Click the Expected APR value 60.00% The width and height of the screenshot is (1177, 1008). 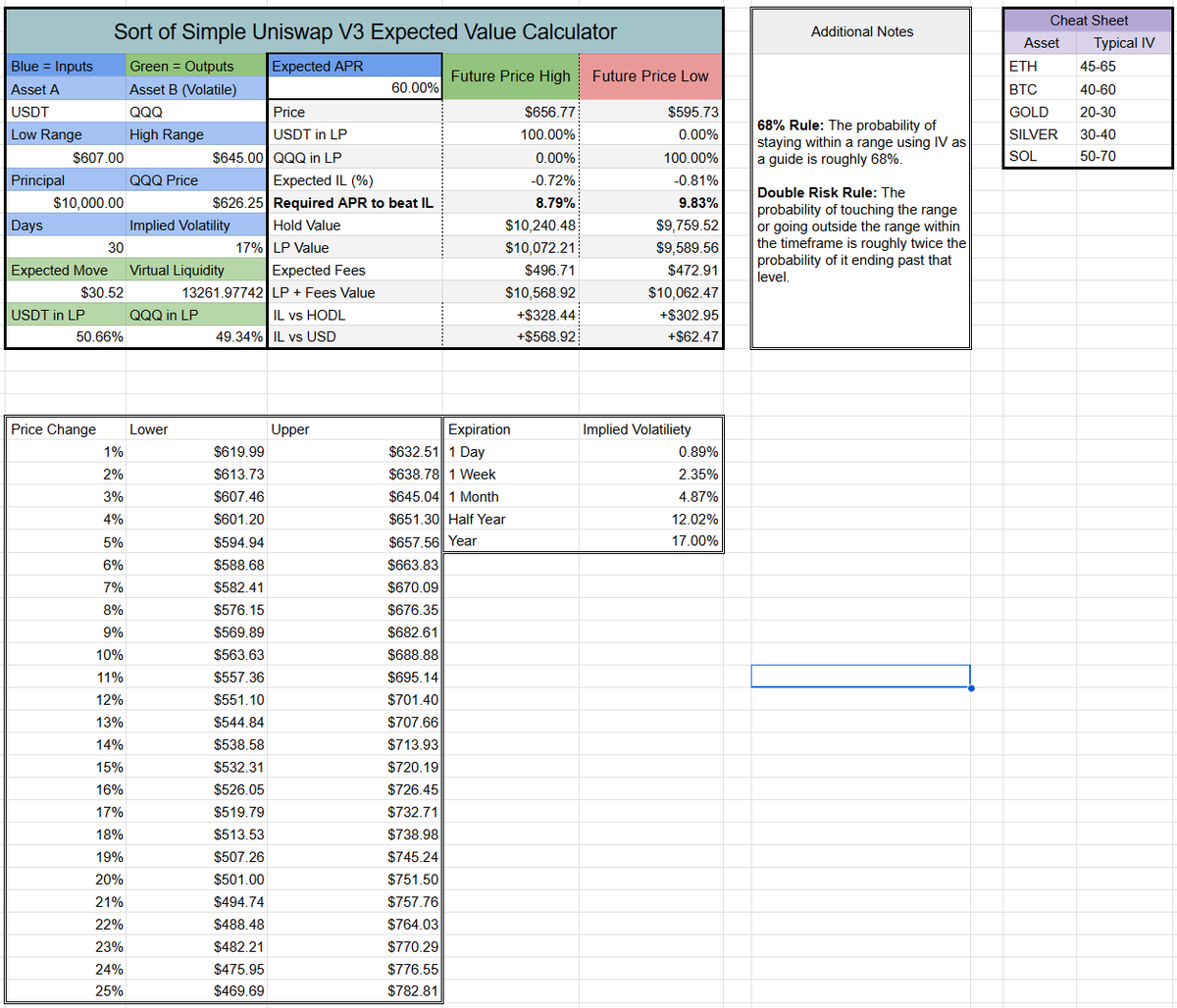tap(355, 88)
